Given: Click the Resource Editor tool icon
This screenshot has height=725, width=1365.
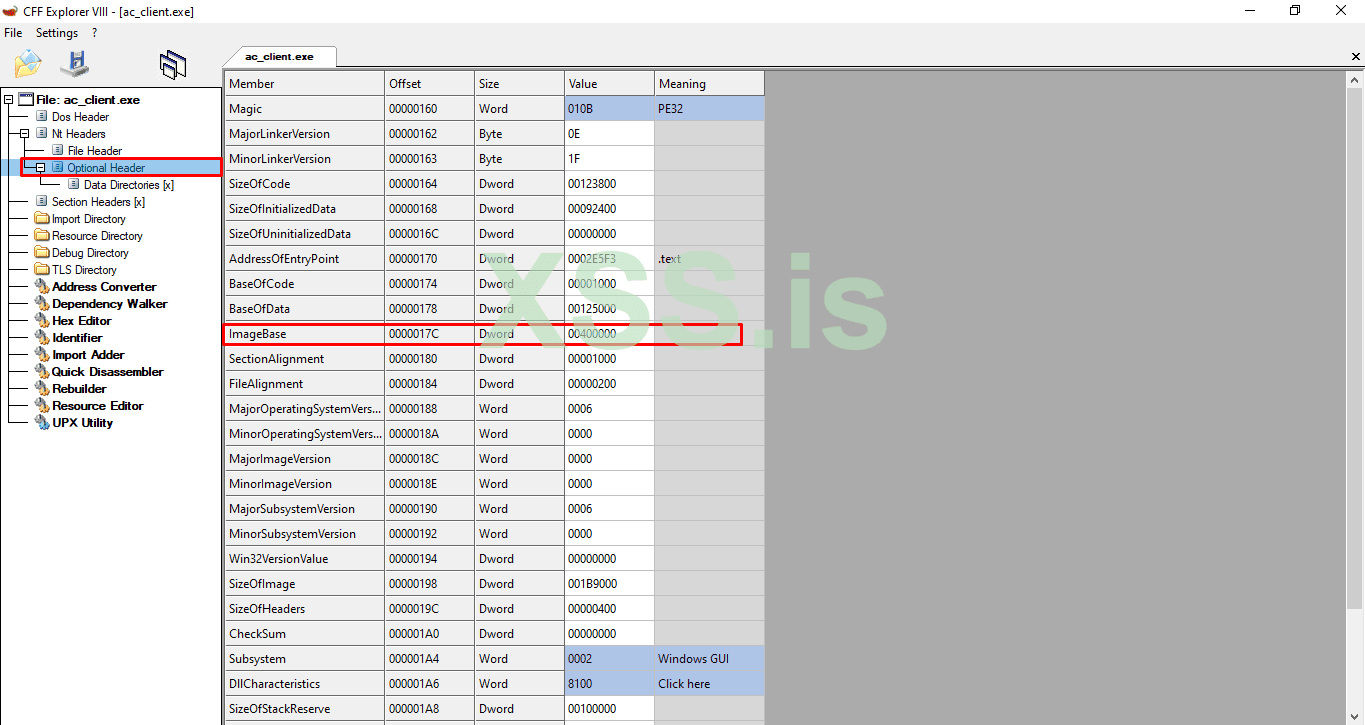Looking at the screenshot, I should click(42, 406).
